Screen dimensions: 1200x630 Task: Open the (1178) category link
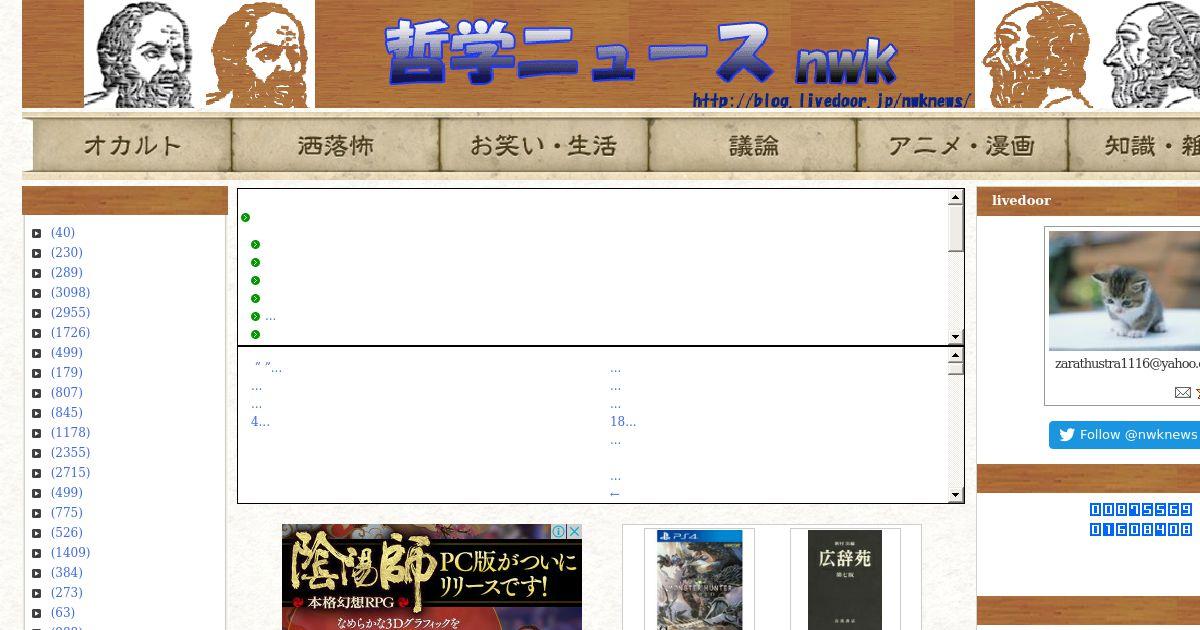click(70, 433)
